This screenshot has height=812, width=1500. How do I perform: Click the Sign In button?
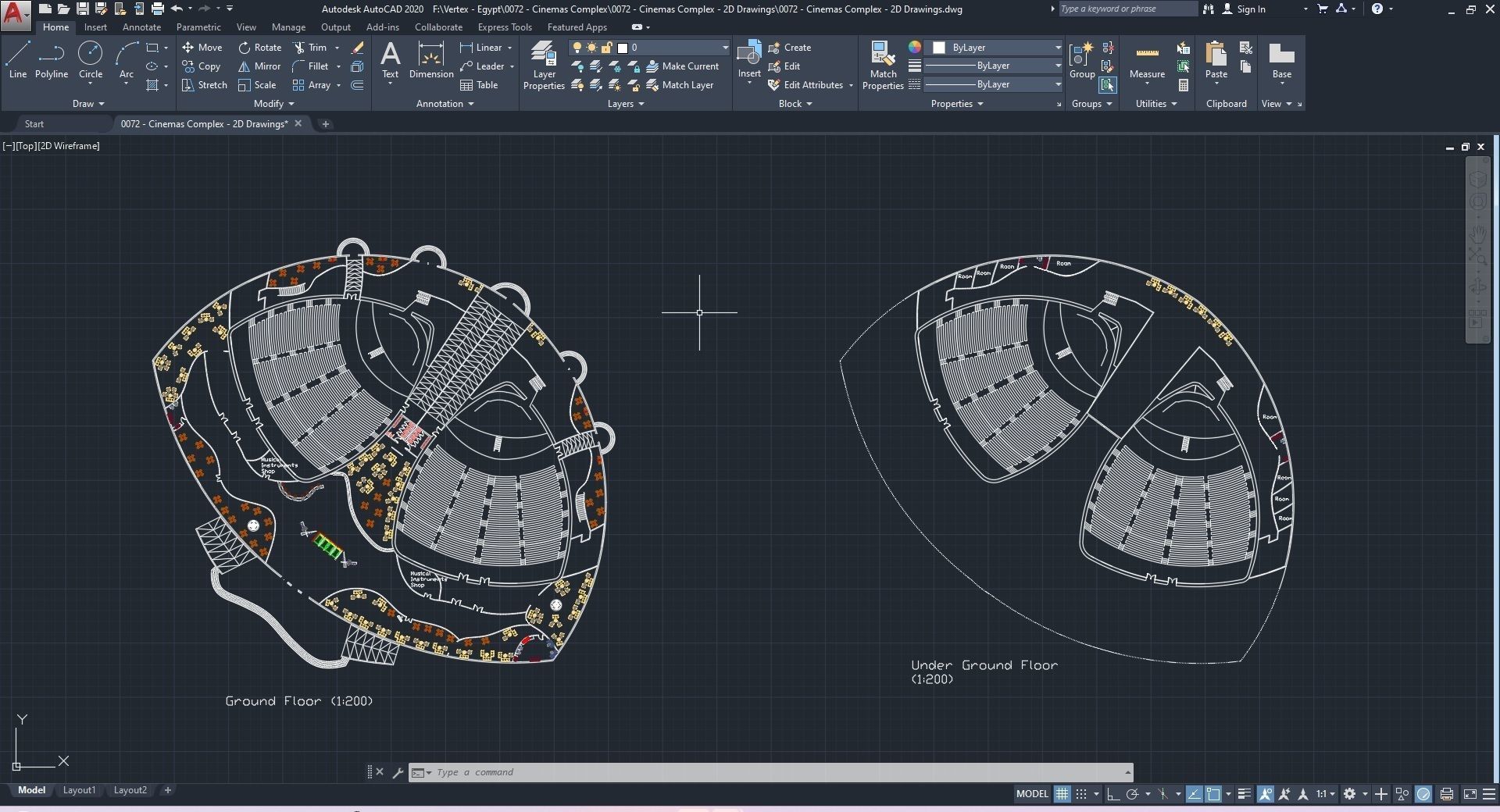(1243, 9)
